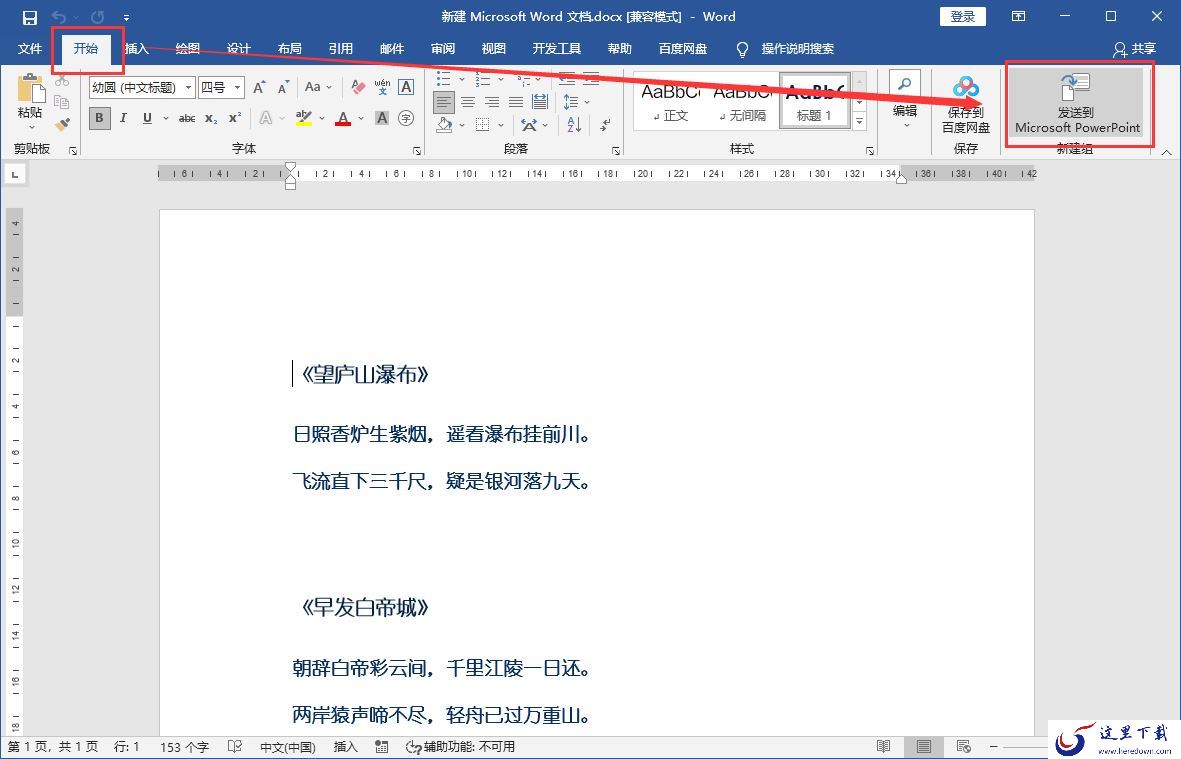This screenshot has height=759, width=1181.
Task: Open the 插入 ribbon tab
Action: pos(136,49)
